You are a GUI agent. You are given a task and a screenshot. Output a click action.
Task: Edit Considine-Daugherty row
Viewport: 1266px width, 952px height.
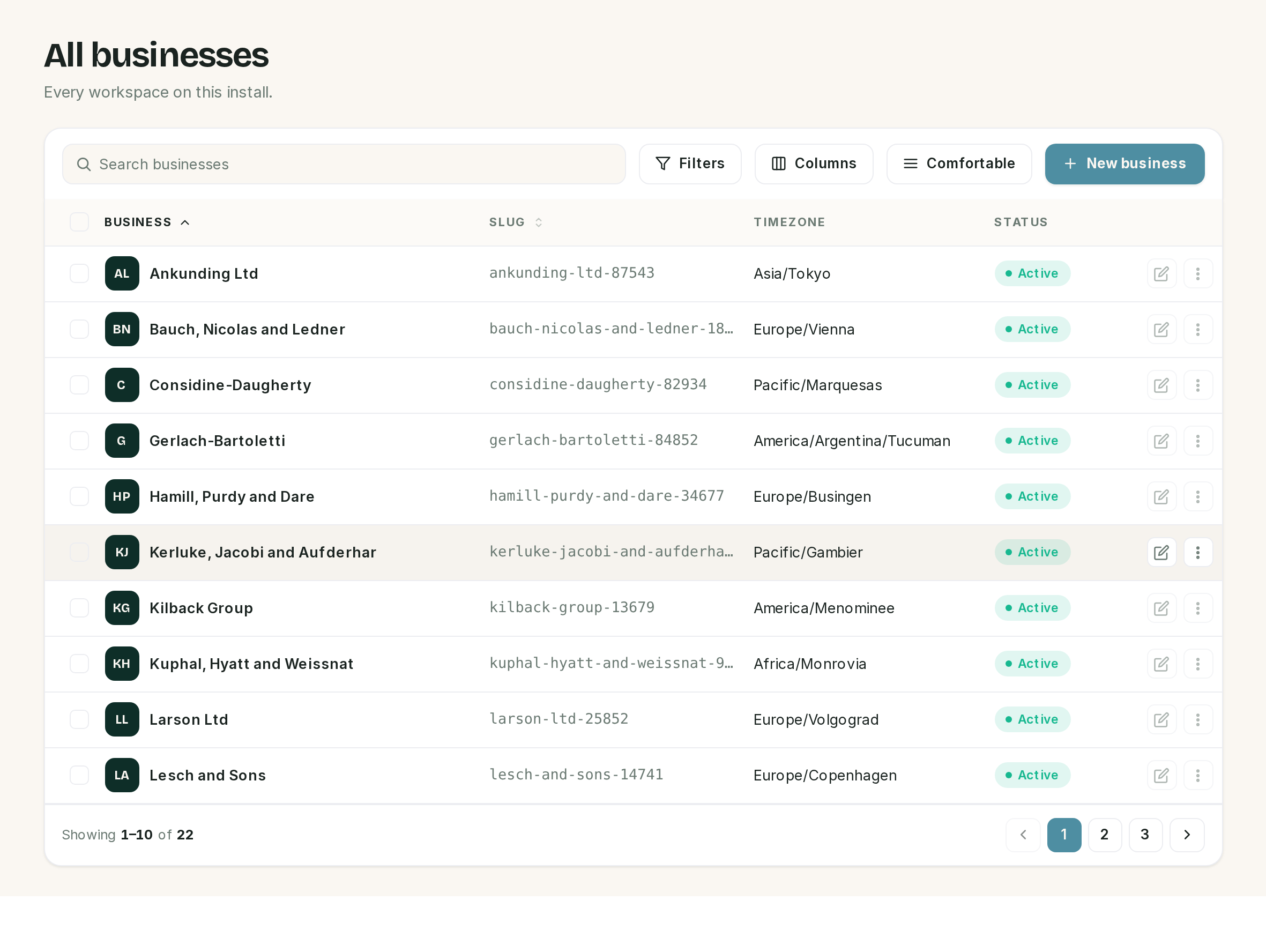tap(1161, 385)
